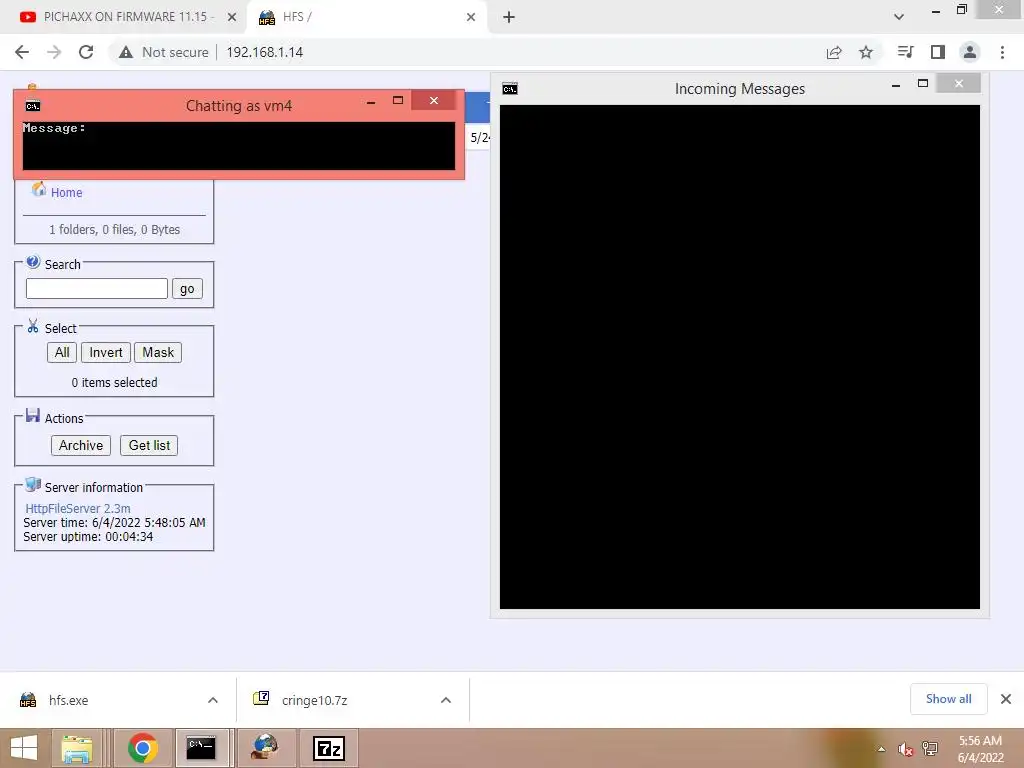Image resolution: width=1024 pixels, height=768 pixels.
Task: Go forward to next page
Action: (54, 52)
